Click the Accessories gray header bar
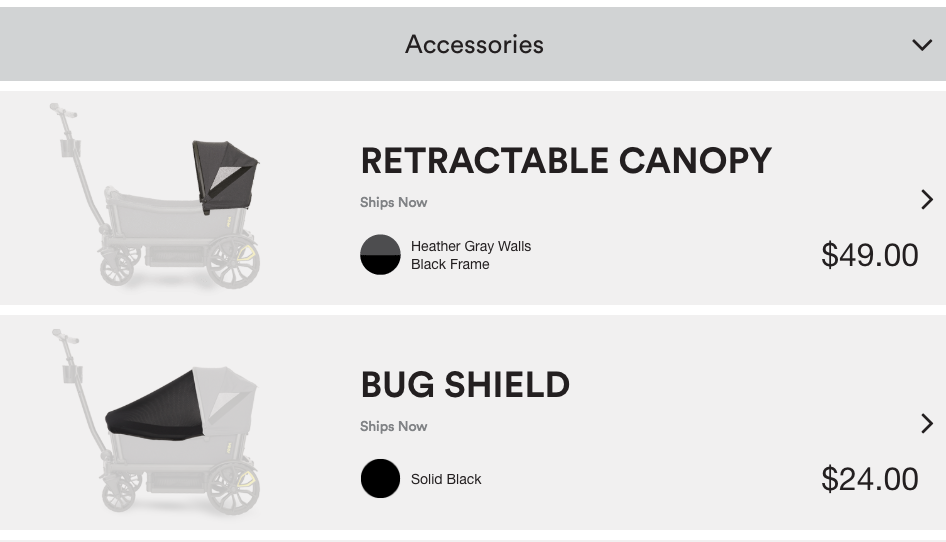This screenshot has width=946, height=542. [473, 44]
